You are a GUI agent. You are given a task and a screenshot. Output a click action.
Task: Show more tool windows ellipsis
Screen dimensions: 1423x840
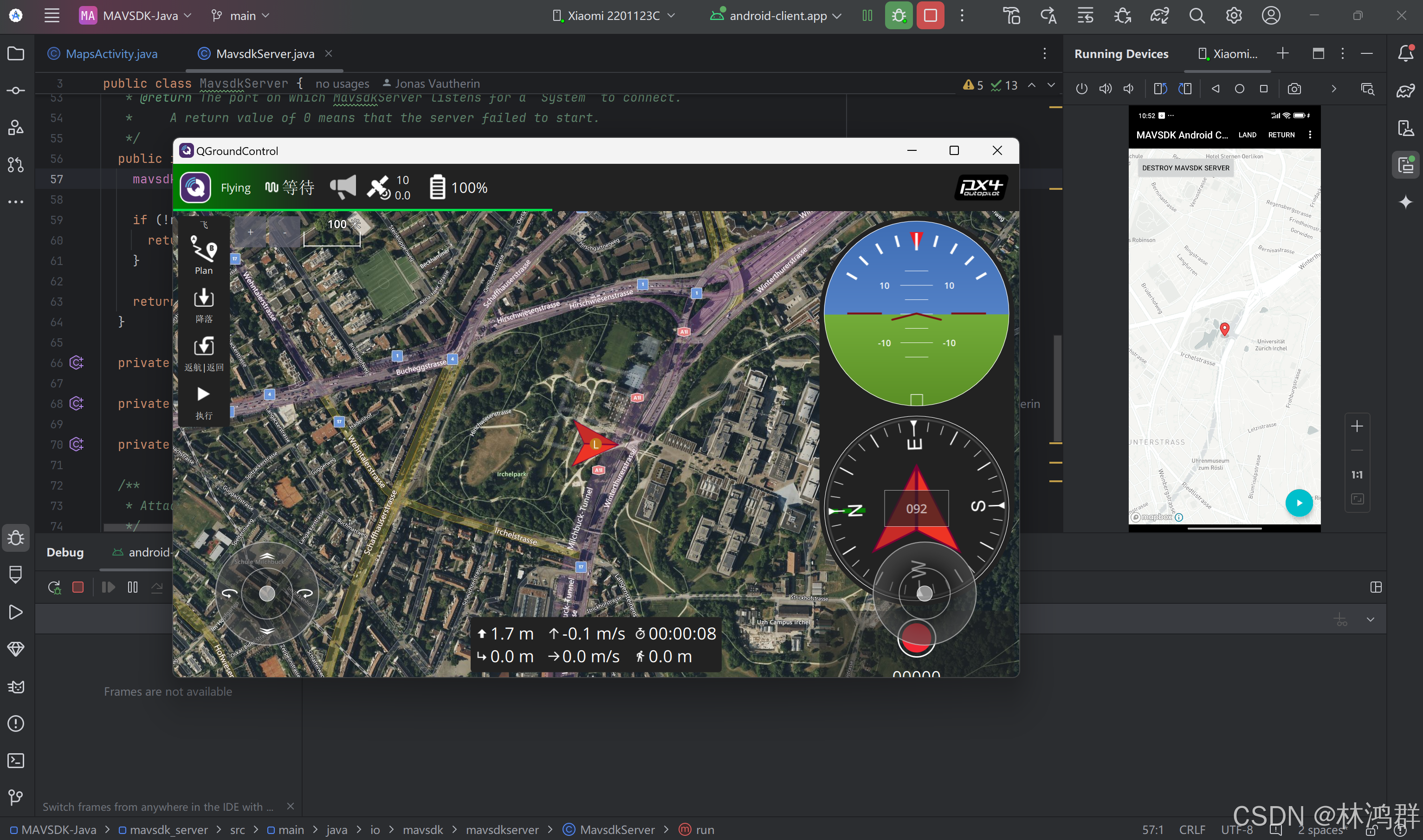point(16,201)
